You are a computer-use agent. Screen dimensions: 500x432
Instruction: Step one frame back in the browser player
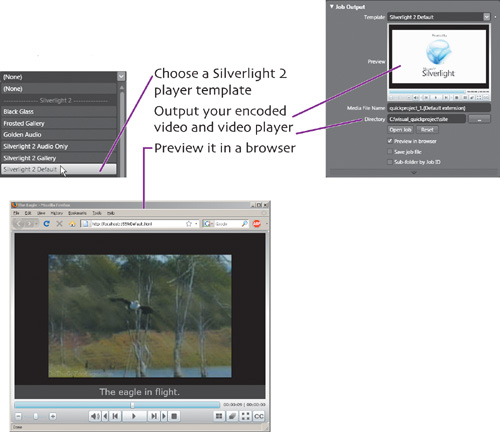[x=105, y=416]
